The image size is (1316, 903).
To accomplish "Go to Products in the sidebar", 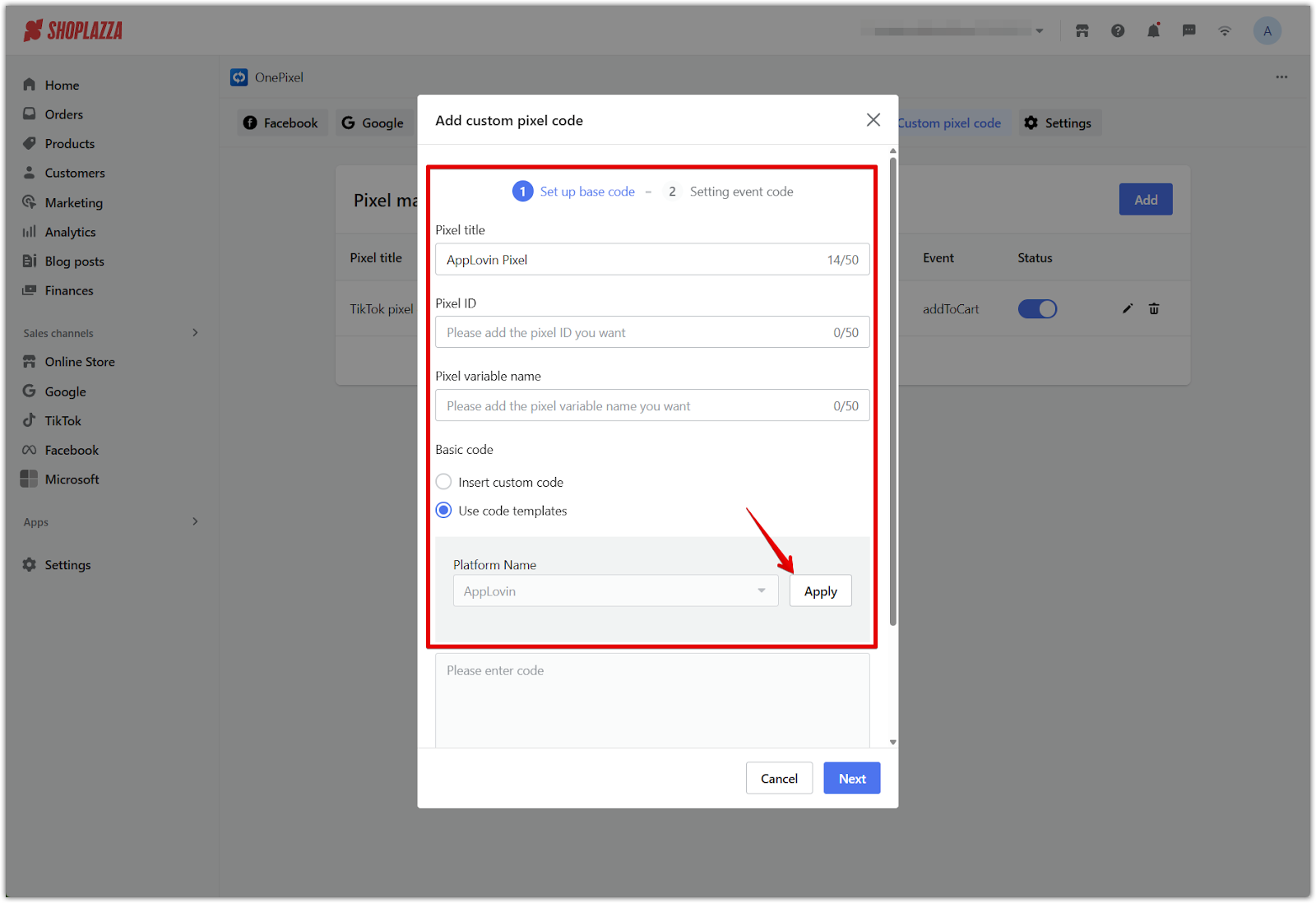I will coord(69,143).
